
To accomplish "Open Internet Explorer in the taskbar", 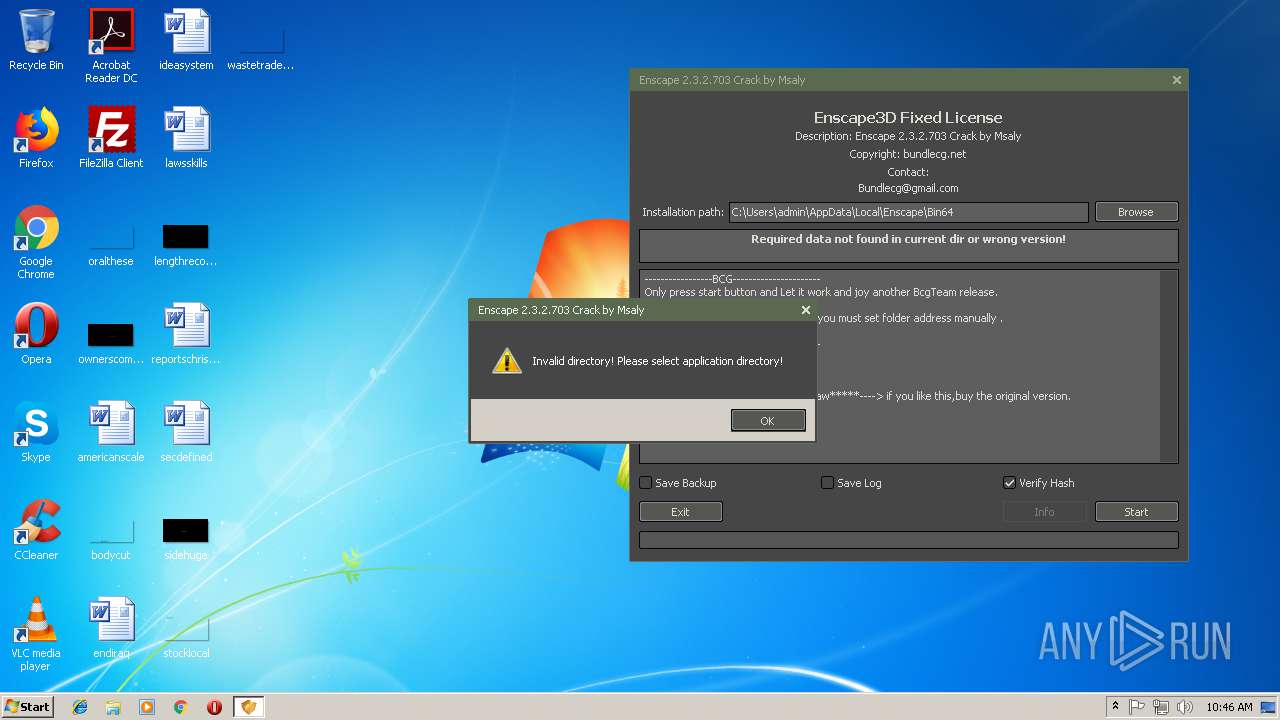I will (x=80, y=707).
